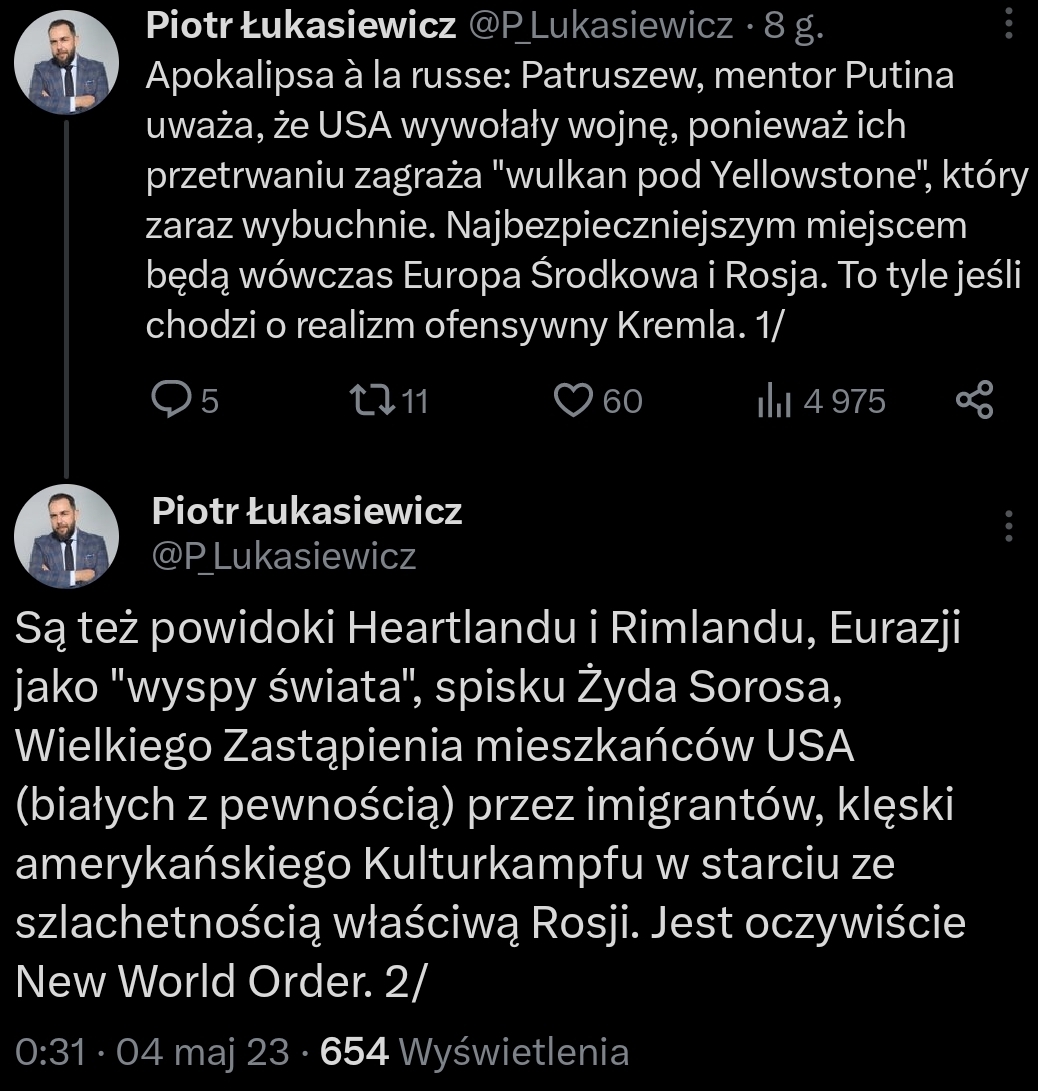Open view analytics bar-chart icon
Viewport: 1038px width, 1091px height.
point(773,401)
